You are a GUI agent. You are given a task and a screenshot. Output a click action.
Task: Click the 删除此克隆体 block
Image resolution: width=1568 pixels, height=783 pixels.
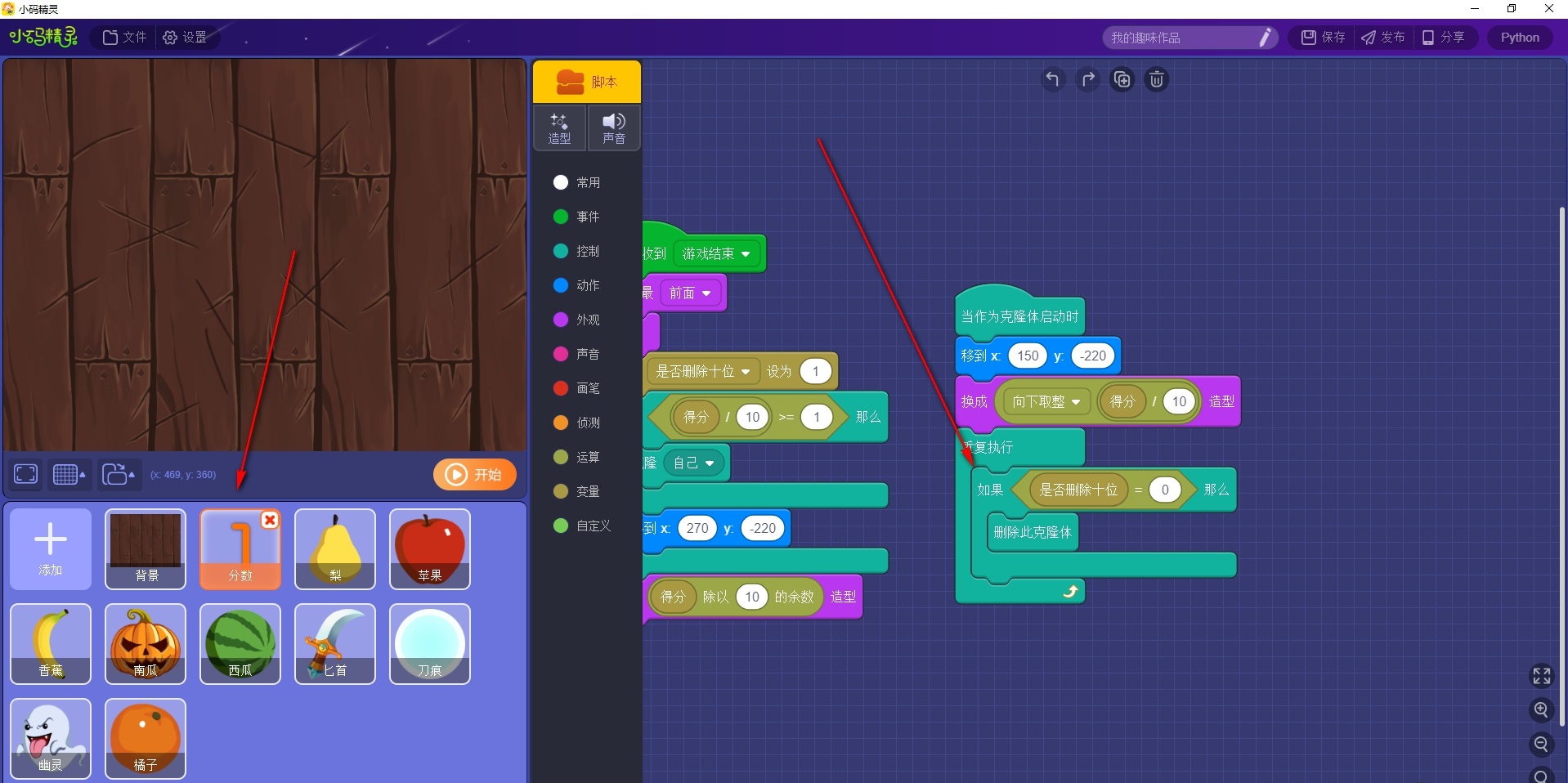1033,532
